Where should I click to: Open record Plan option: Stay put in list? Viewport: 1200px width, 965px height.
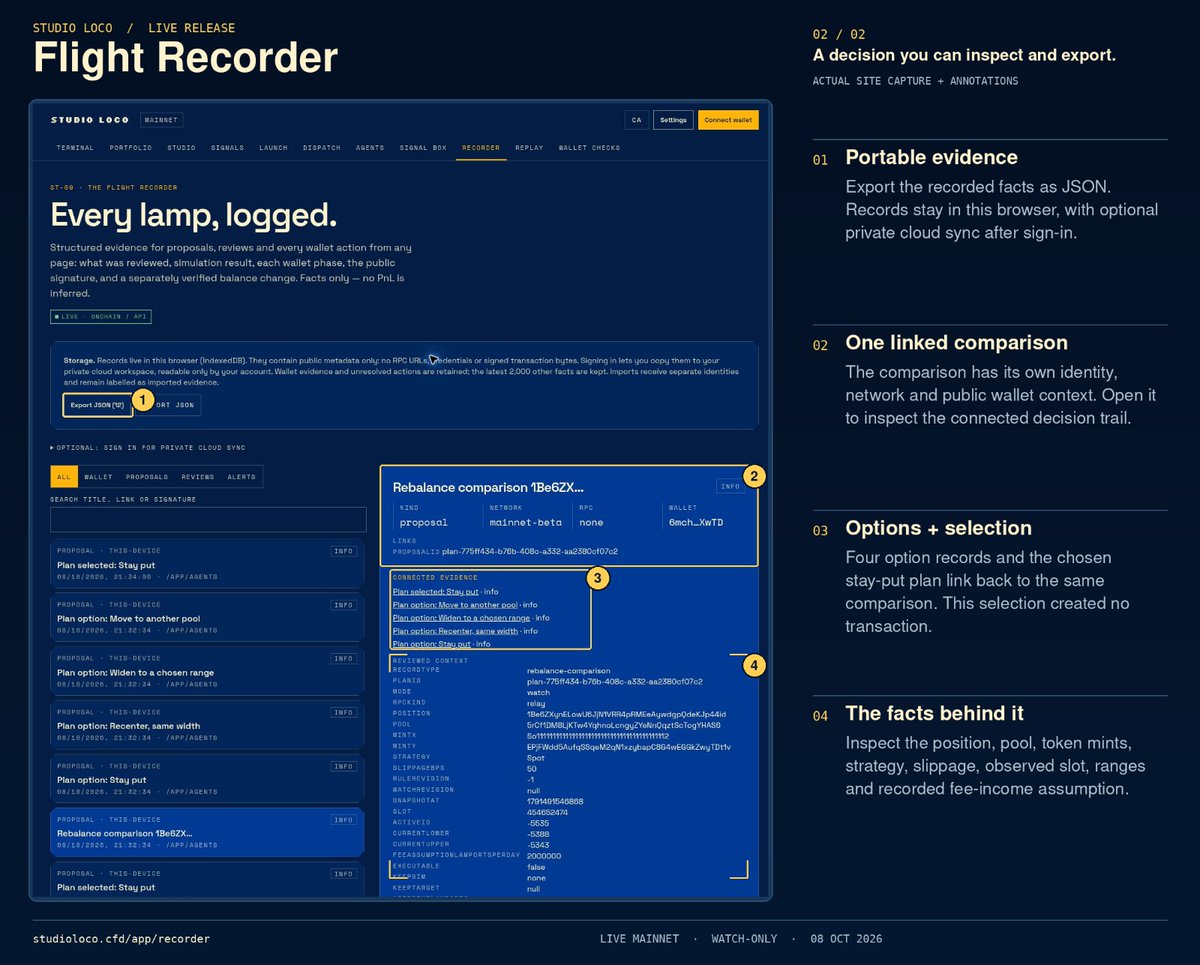tap(207, 780)
